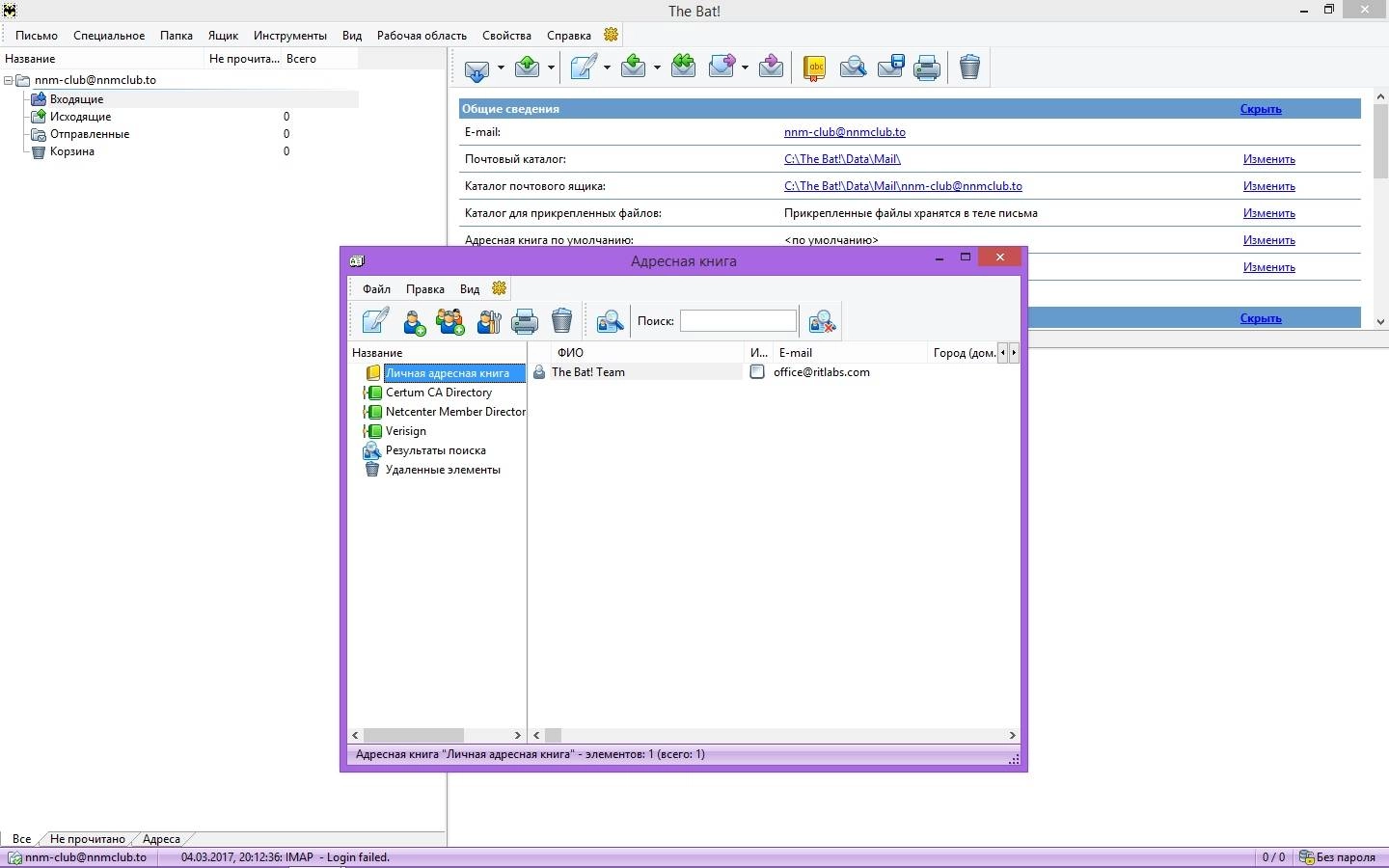Click the left column-scroll arrow in contacts header
1389x868 pixels.
(x=1002, y=353)
